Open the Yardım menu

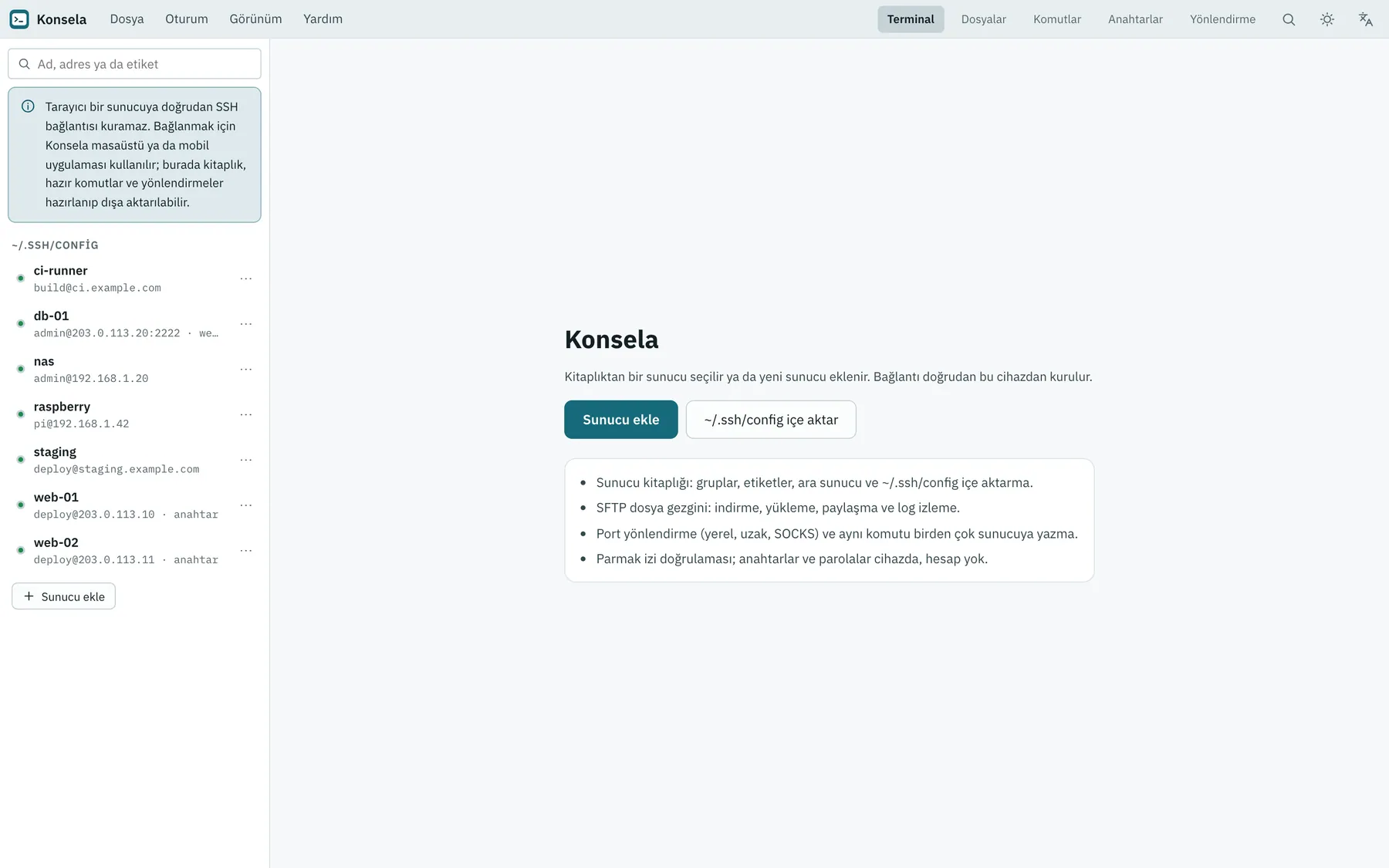click(x=323, y=19)
